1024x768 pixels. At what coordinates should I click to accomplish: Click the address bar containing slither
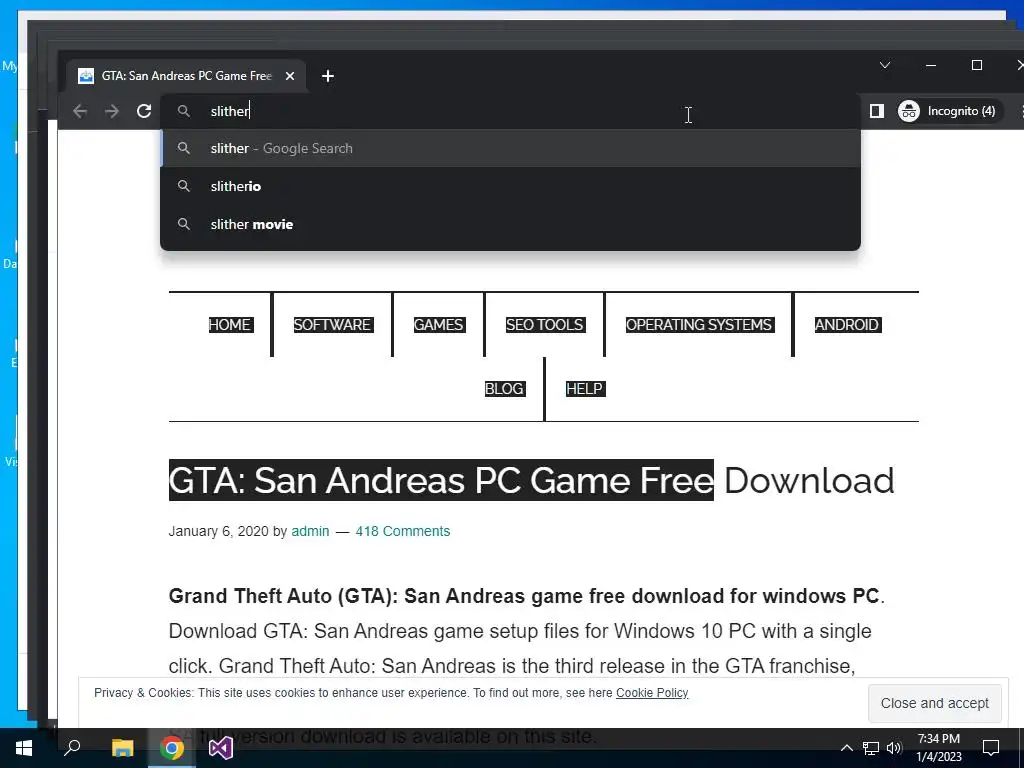(510, 112)
